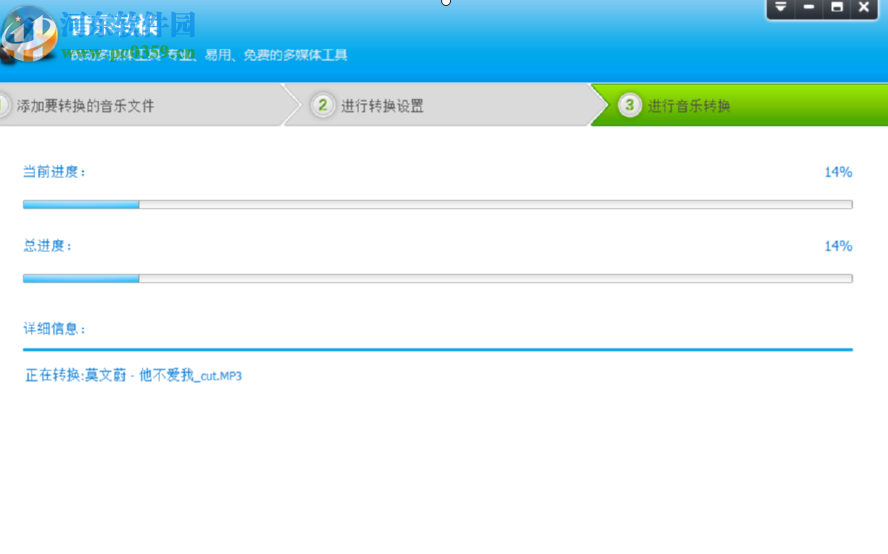Click the 当前进度 label
The image size is (888, 554).
54,172
